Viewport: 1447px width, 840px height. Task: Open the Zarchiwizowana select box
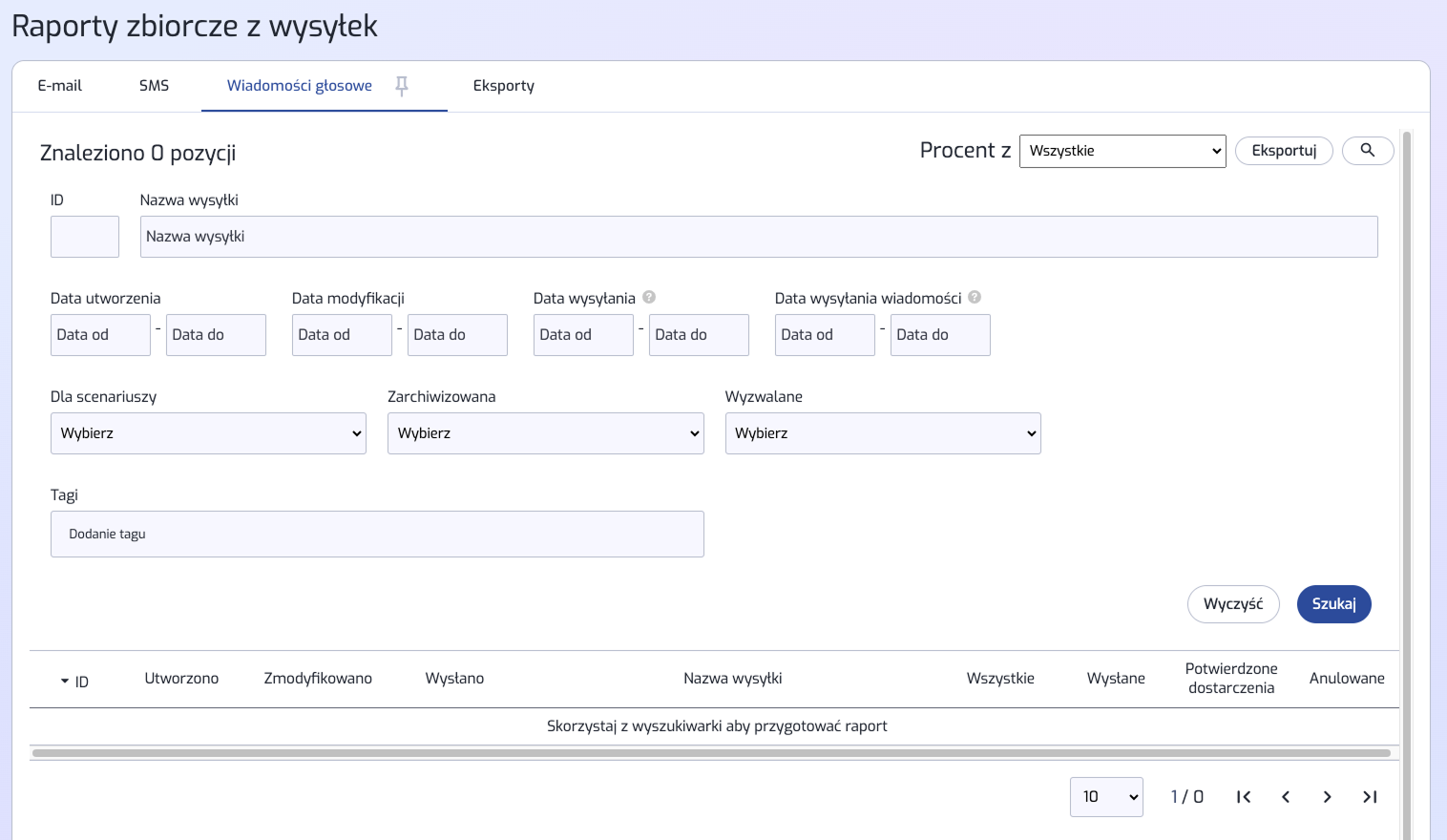[x=545, y=433]
